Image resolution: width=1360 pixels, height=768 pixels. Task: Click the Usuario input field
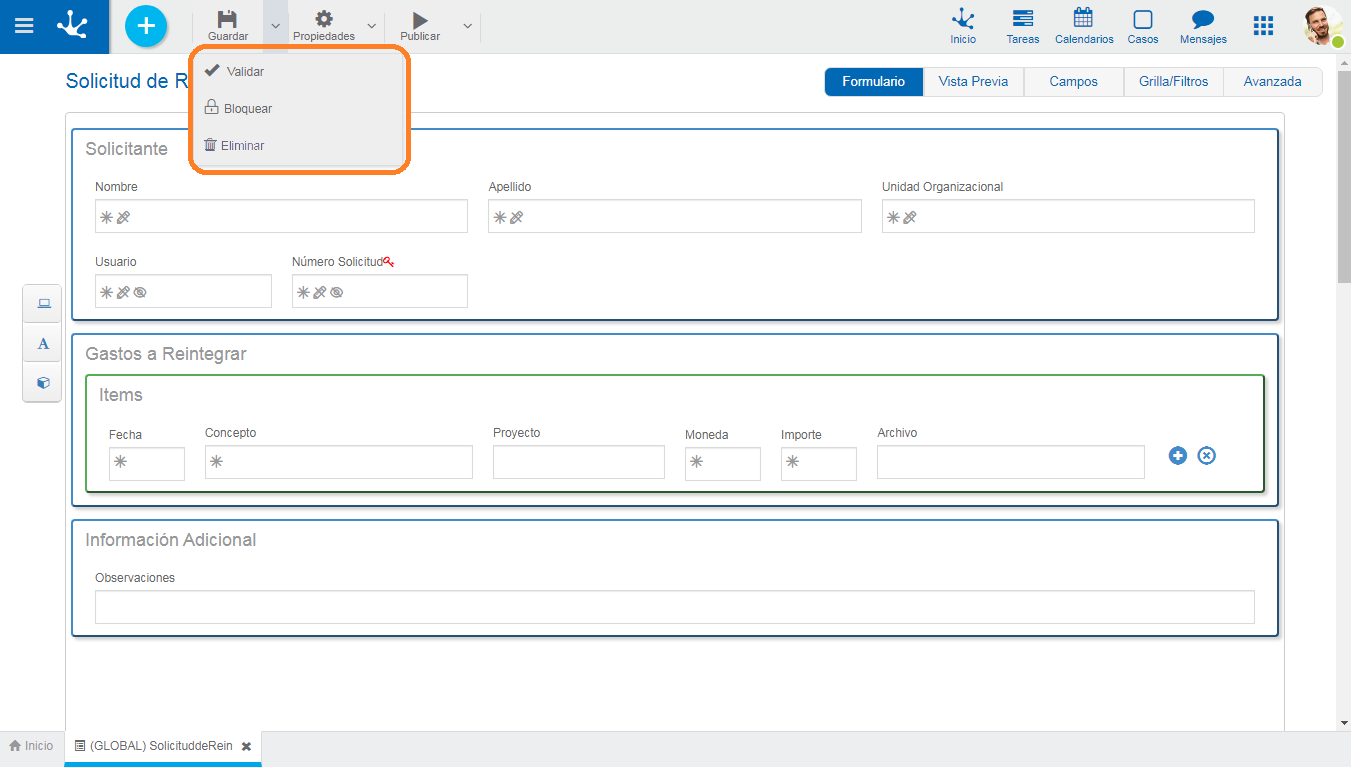pos(183,291)
